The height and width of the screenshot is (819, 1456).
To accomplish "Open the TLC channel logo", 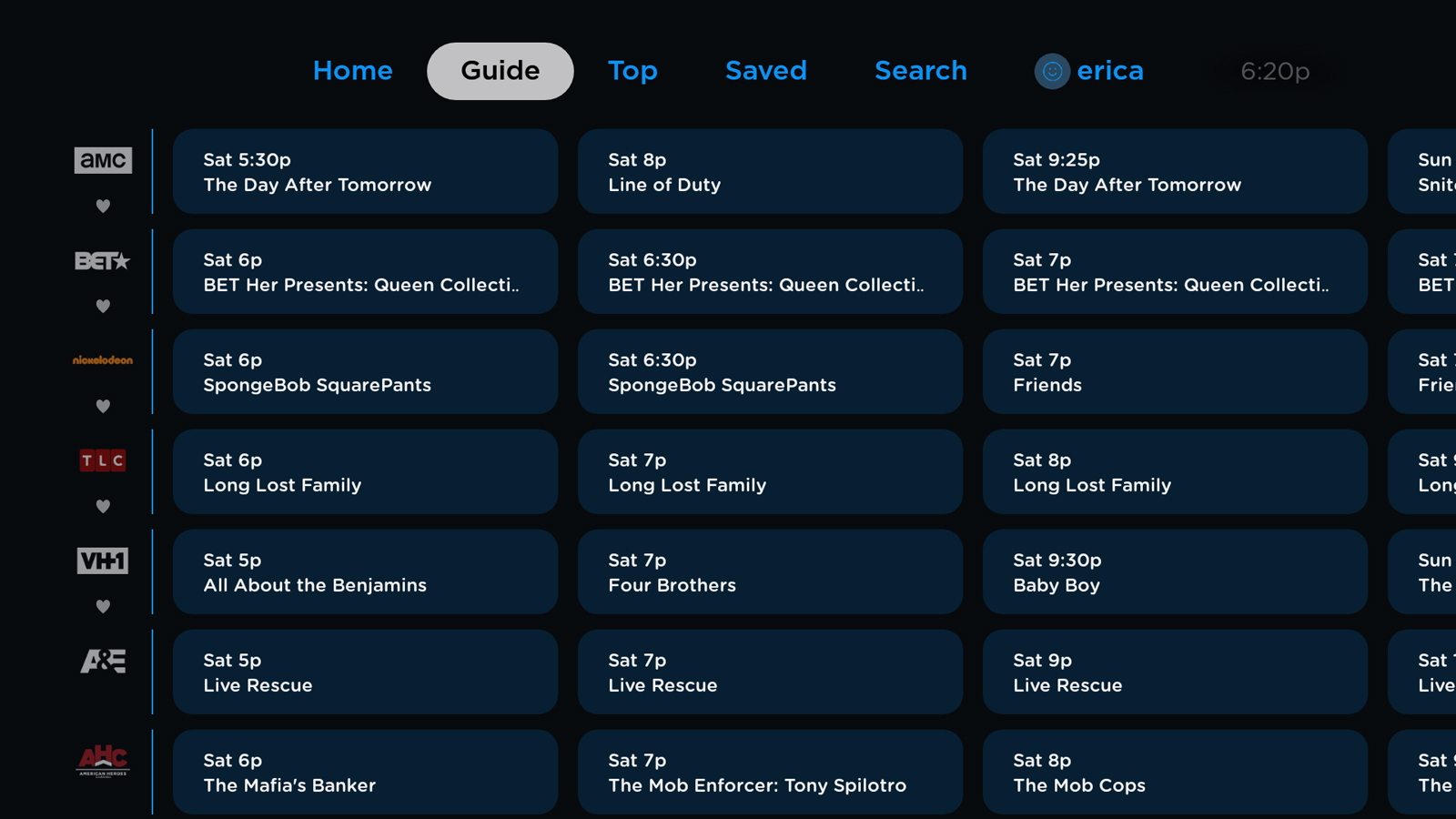I will point(103,460).
